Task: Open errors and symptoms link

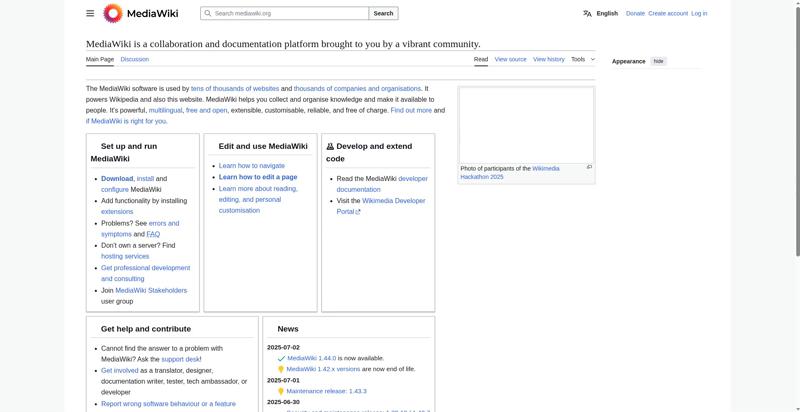Action: pyautogui.click(x=140, y=229)
